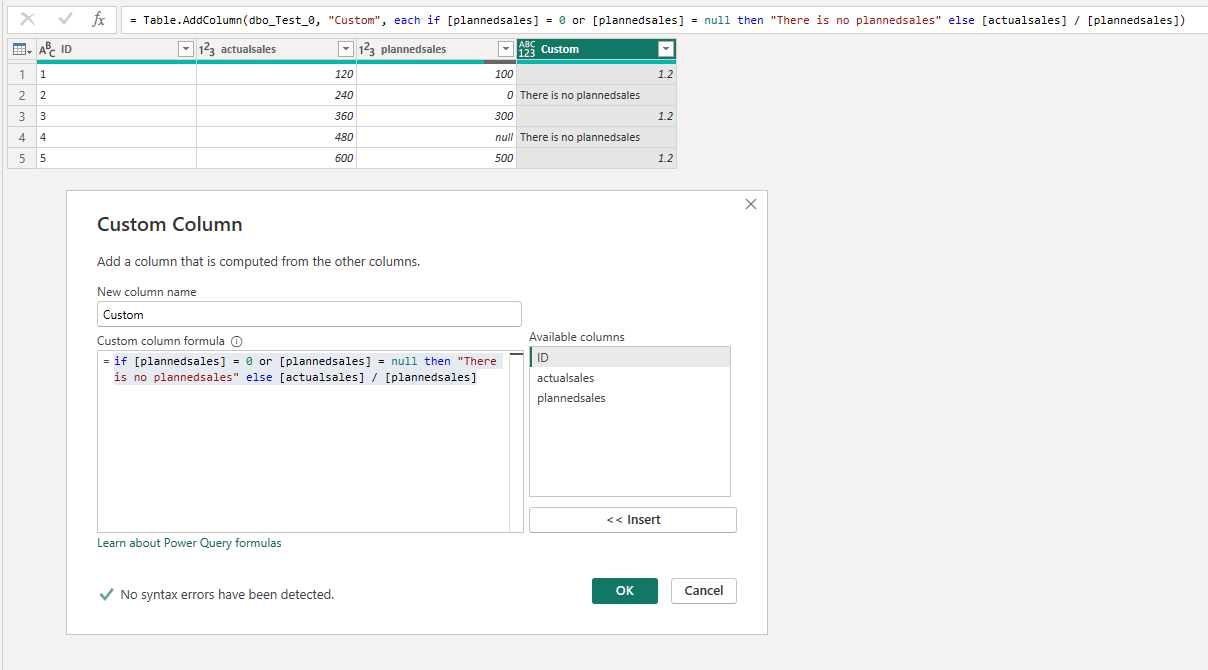Click actualsales cell with value 480

pyautogui.click(x=276, y=137)
